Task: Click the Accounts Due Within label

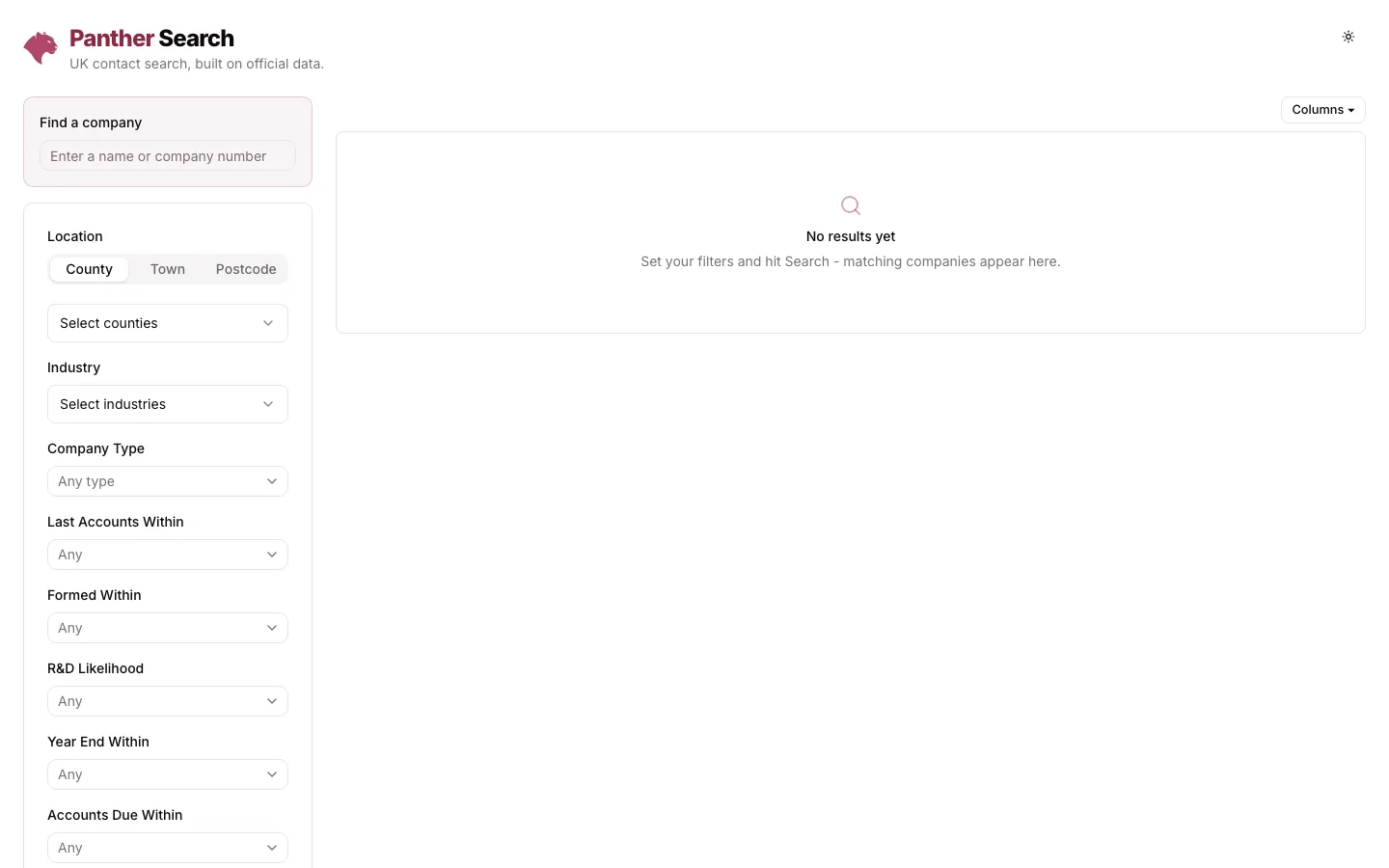Action: [x=115, y=815]
